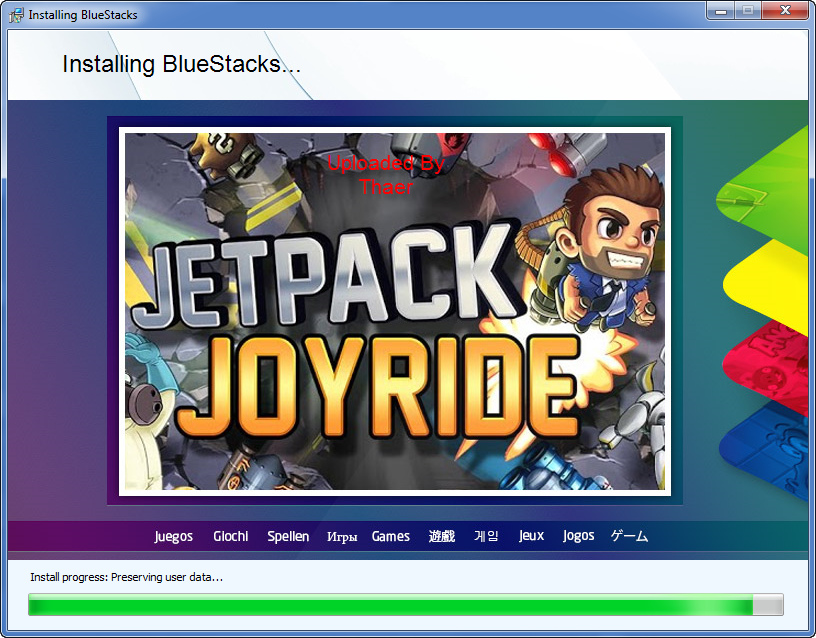
Task: Click the 'Uploaded By Thaer' red watermark text
Action: 386,175
